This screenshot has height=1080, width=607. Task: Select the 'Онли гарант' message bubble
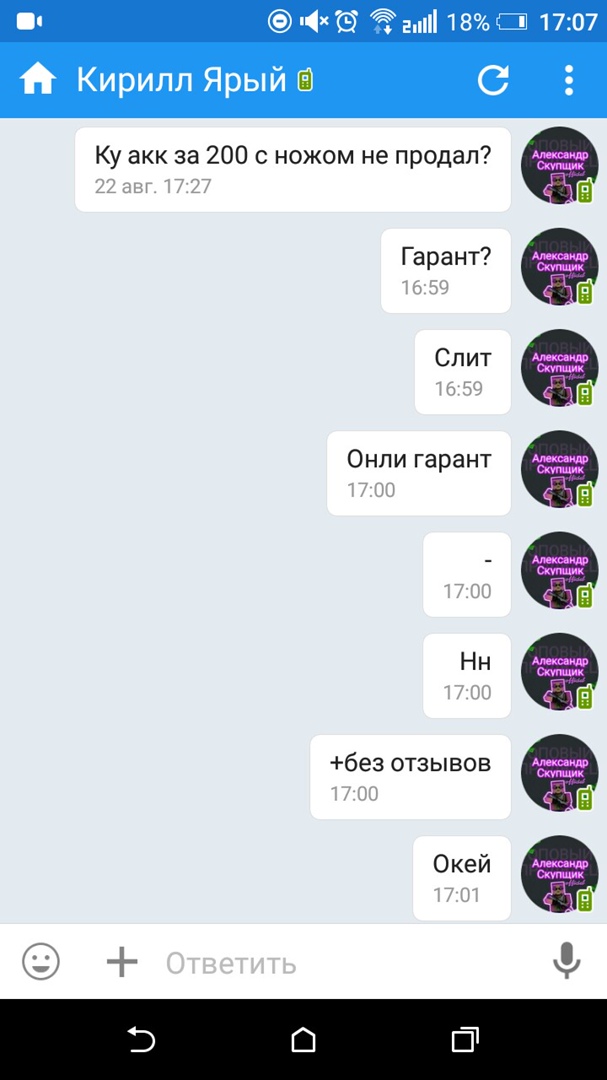419,473
